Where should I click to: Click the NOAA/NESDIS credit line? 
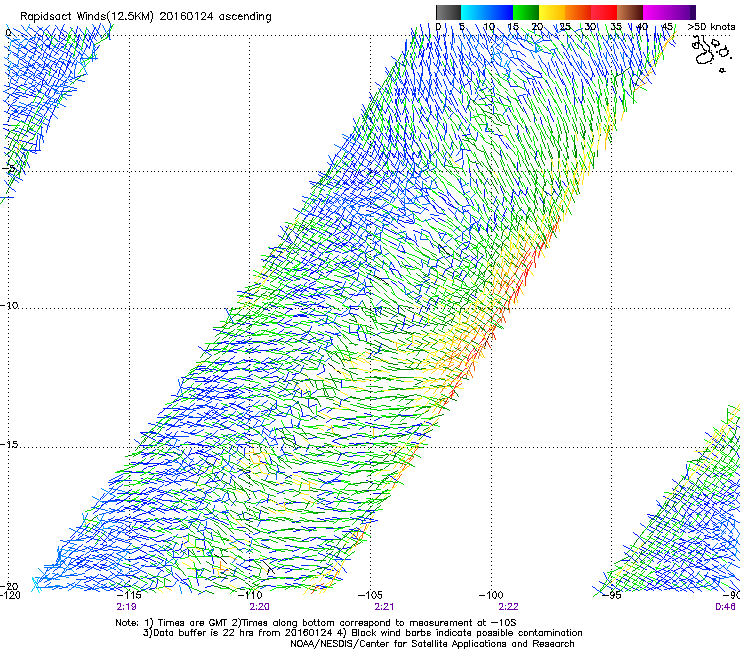(x=432, y=644)
